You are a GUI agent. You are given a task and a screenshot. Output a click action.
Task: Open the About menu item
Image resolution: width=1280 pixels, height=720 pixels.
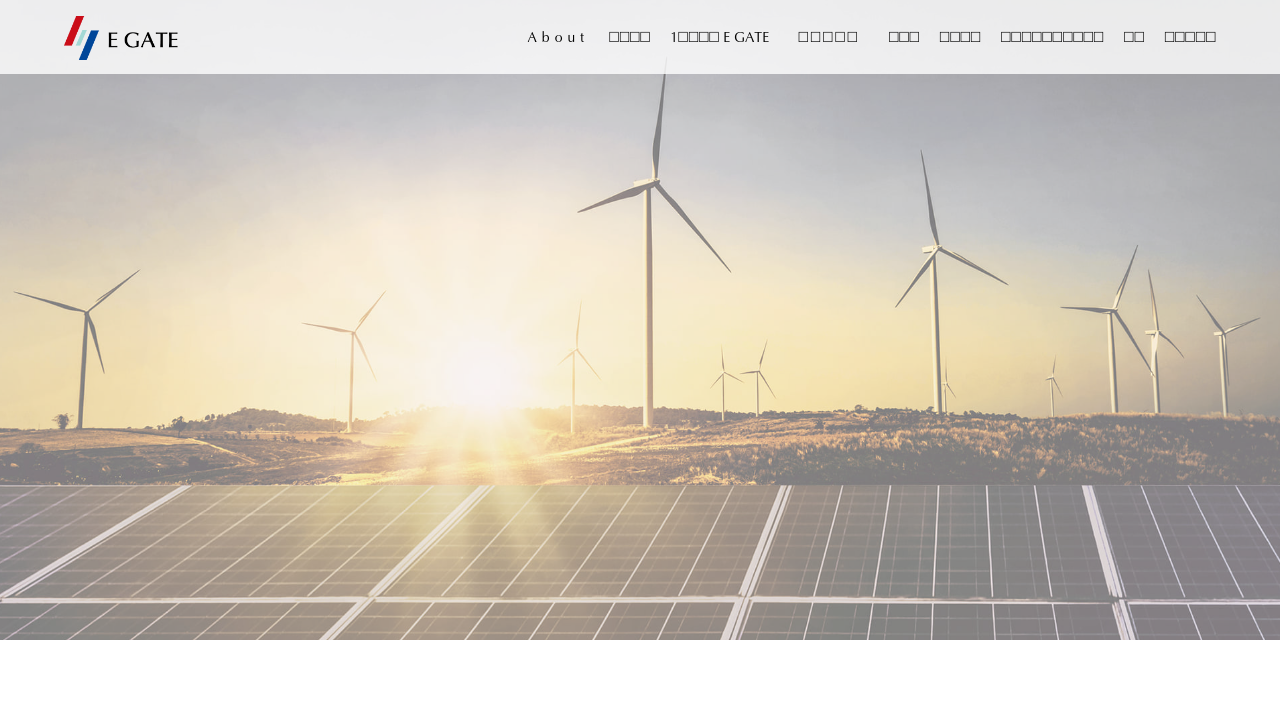556,37
